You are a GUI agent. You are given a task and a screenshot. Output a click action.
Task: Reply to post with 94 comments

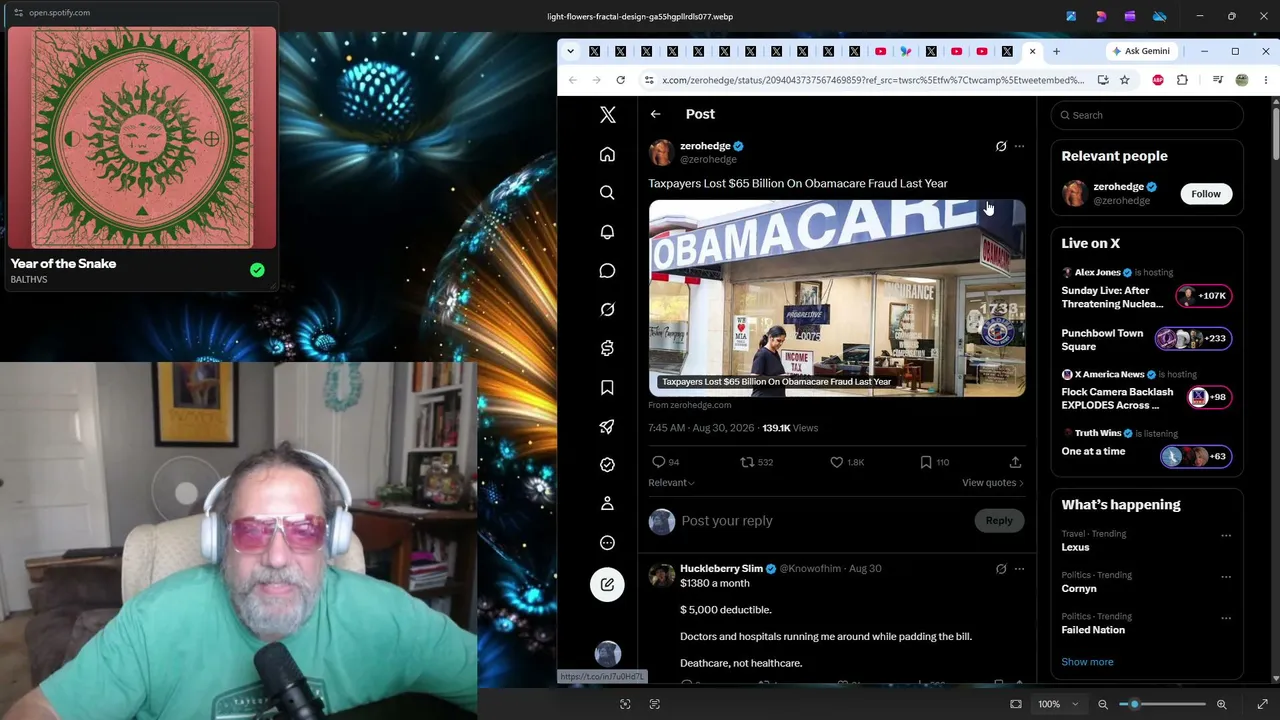[x=665, y=462]
